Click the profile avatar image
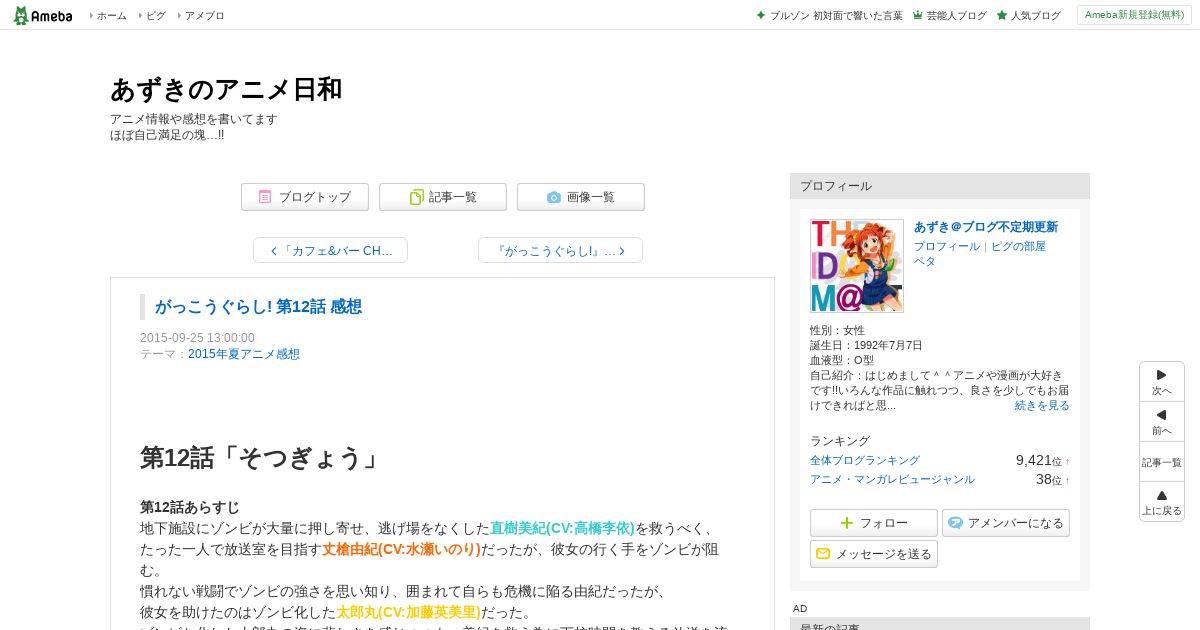This screenshot has width=1200, height=630. pos(857,266)
